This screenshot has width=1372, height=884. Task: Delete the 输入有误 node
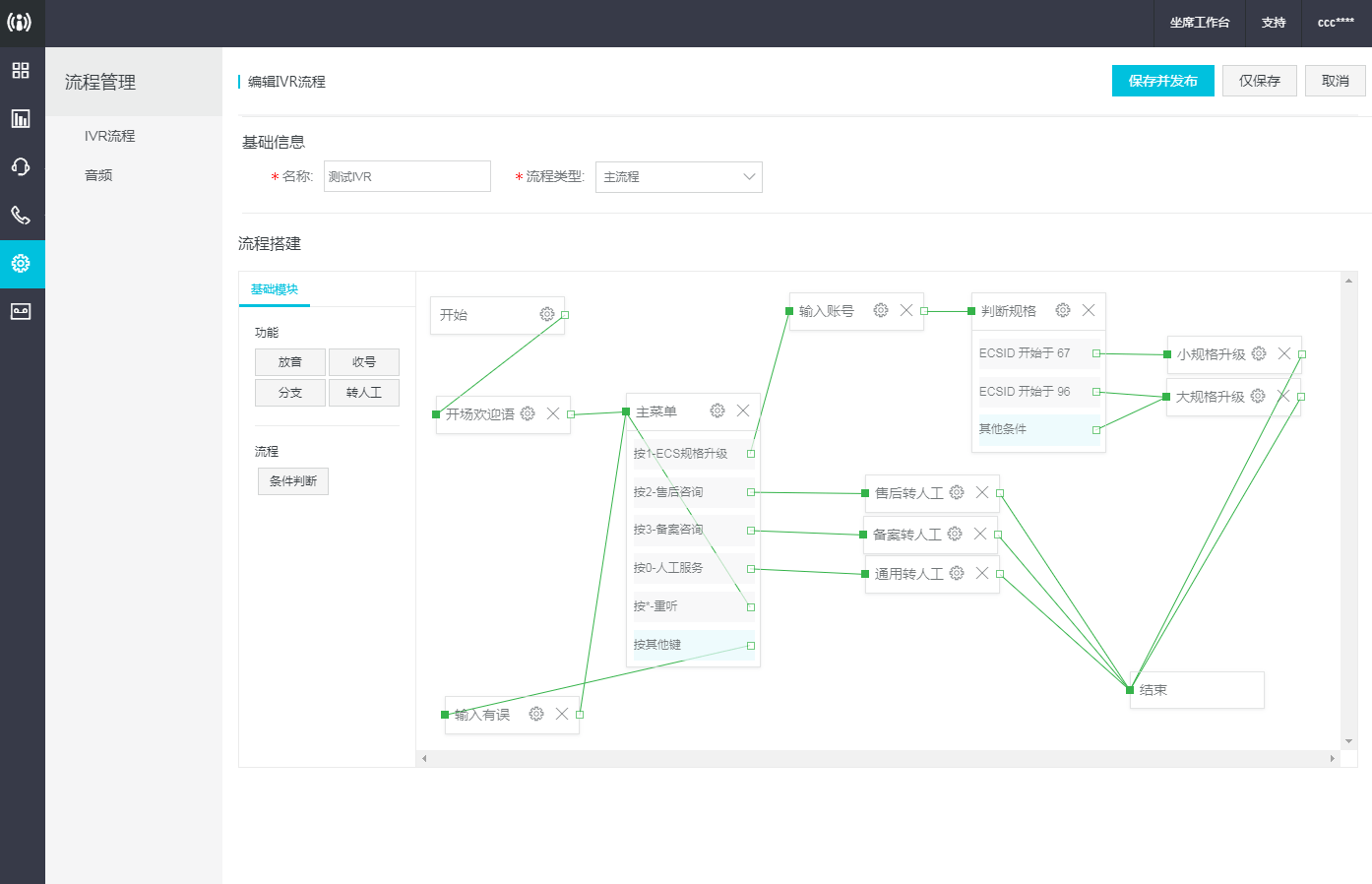562,714
